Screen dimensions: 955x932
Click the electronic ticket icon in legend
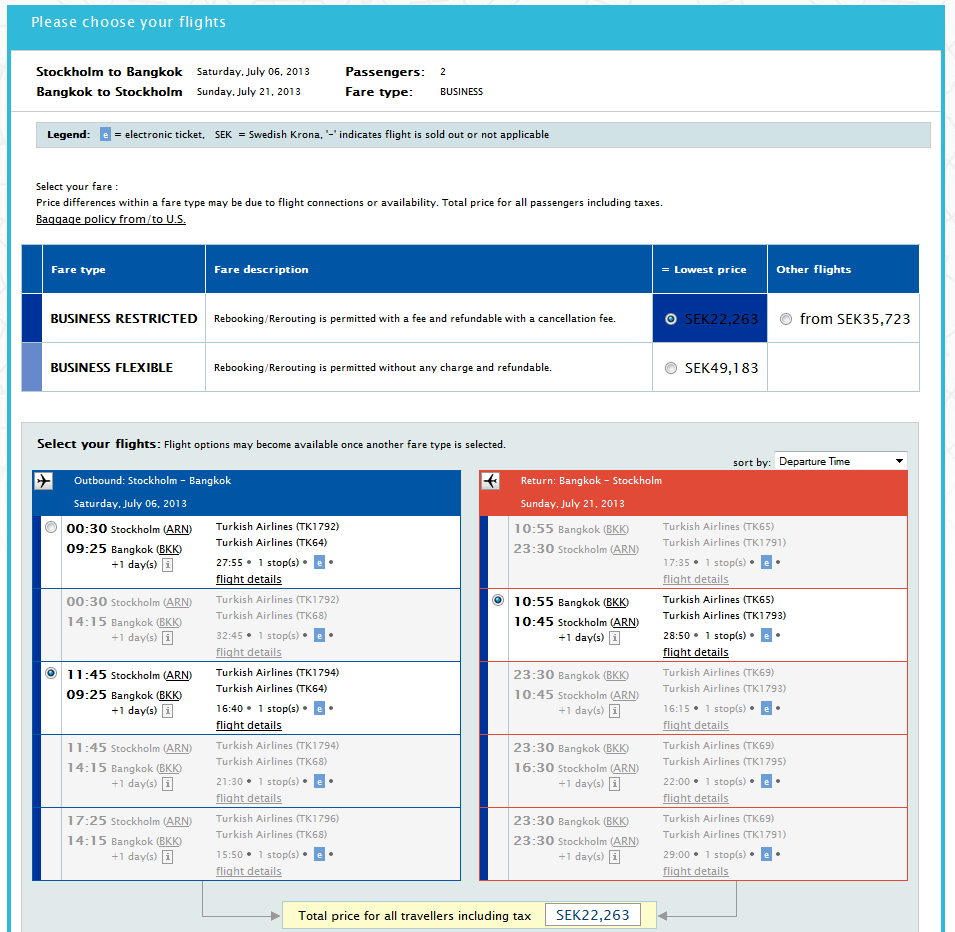105,135
